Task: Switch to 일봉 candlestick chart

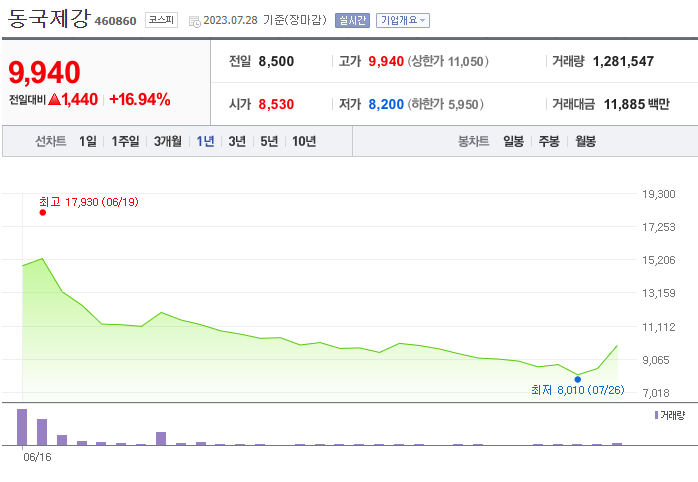Action: tap(513, 142)
